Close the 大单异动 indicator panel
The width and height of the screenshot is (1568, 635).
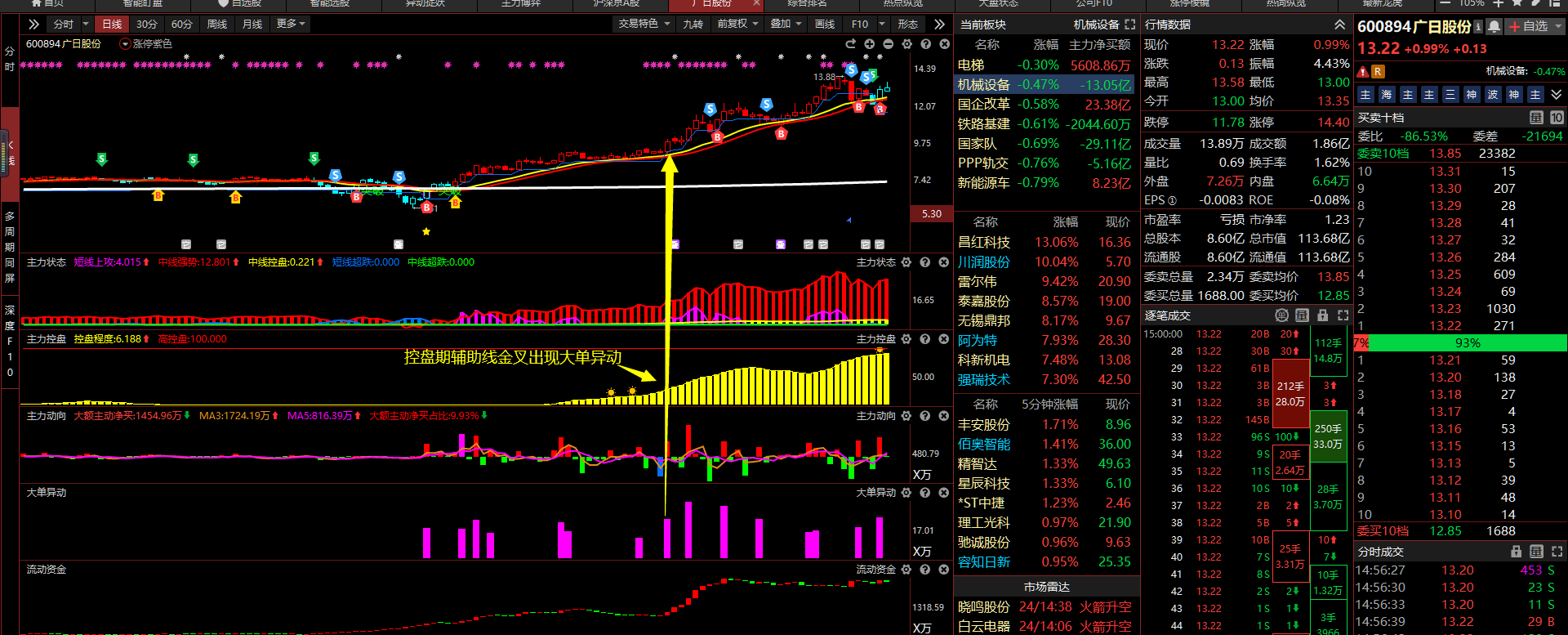943,493
